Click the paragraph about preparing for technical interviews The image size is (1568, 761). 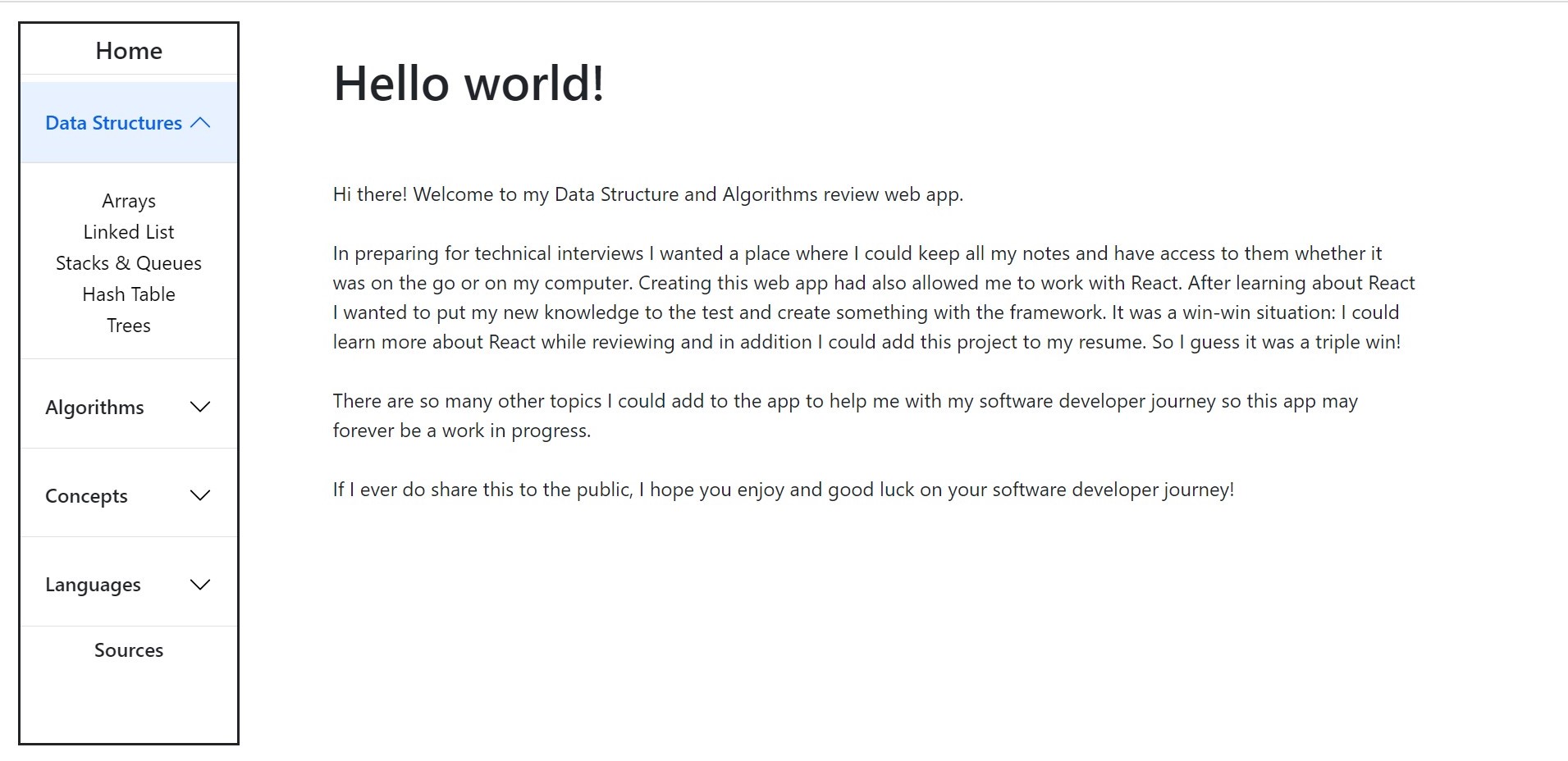873,298
